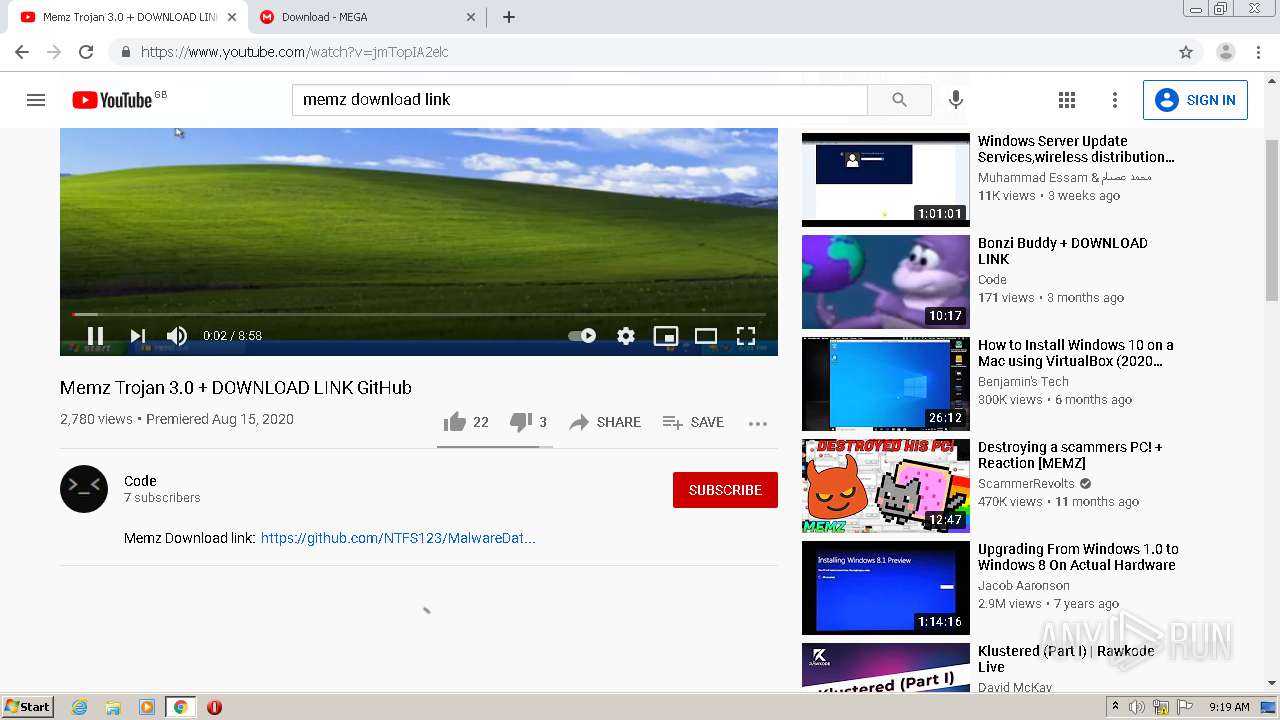The height and width of the screenshot is (720, 1280).
Task: Like the video with thumbs up
Action: pyautogui.click(x=466, y=422)
